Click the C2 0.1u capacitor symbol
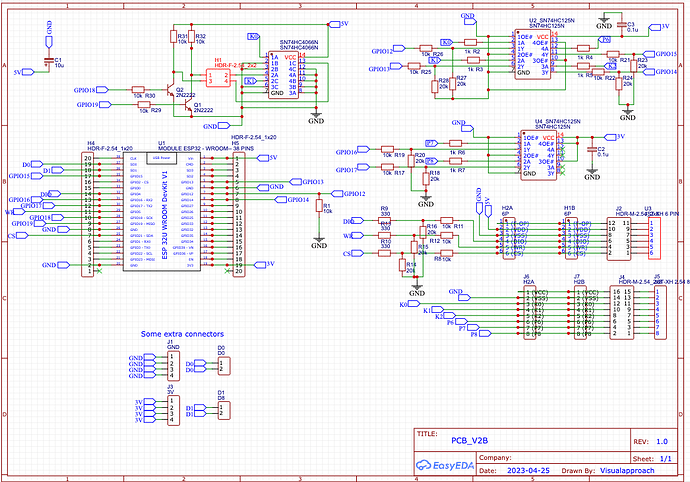The width and height of the screenshot is (690, 482). click(592, 149)
